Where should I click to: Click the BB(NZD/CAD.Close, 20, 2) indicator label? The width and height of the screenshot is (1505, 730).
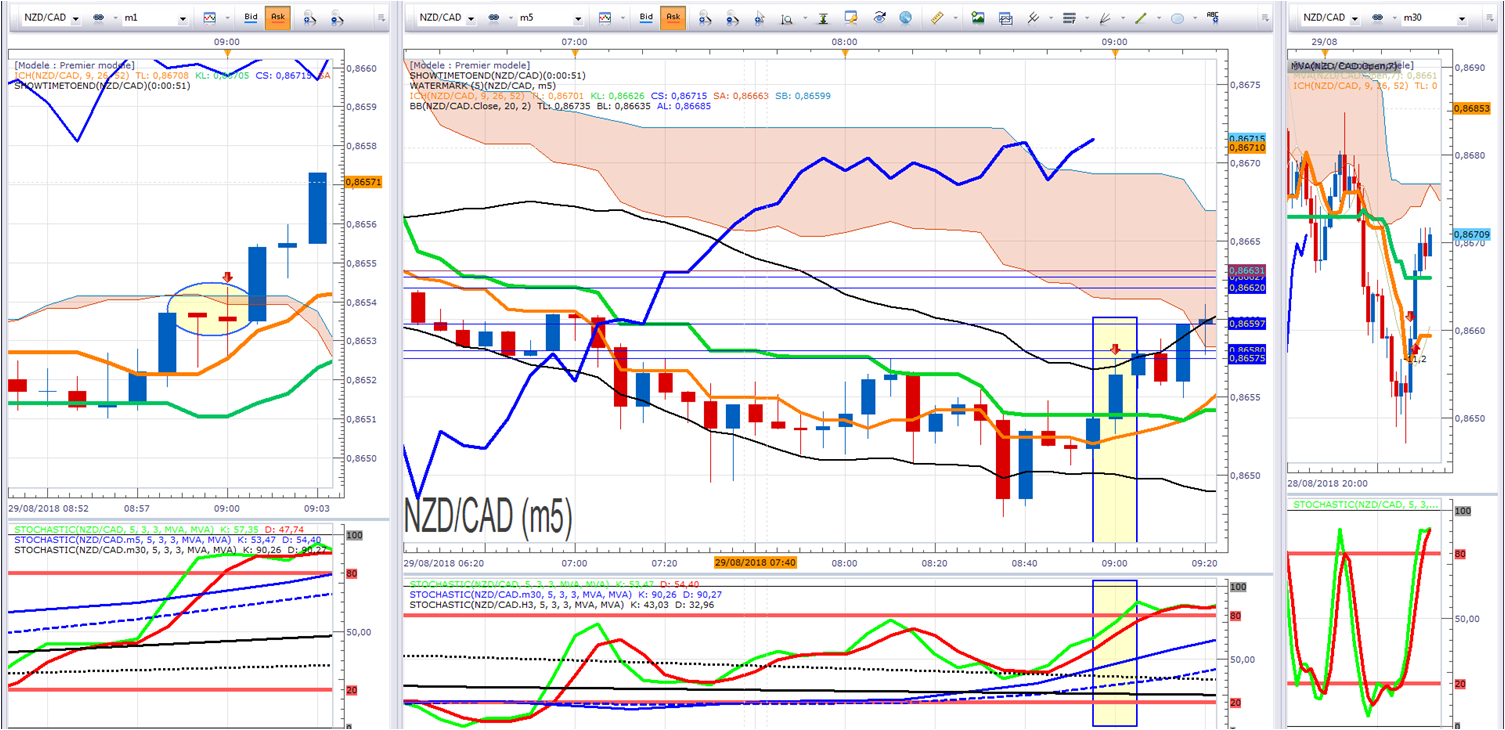coord(471,105)
